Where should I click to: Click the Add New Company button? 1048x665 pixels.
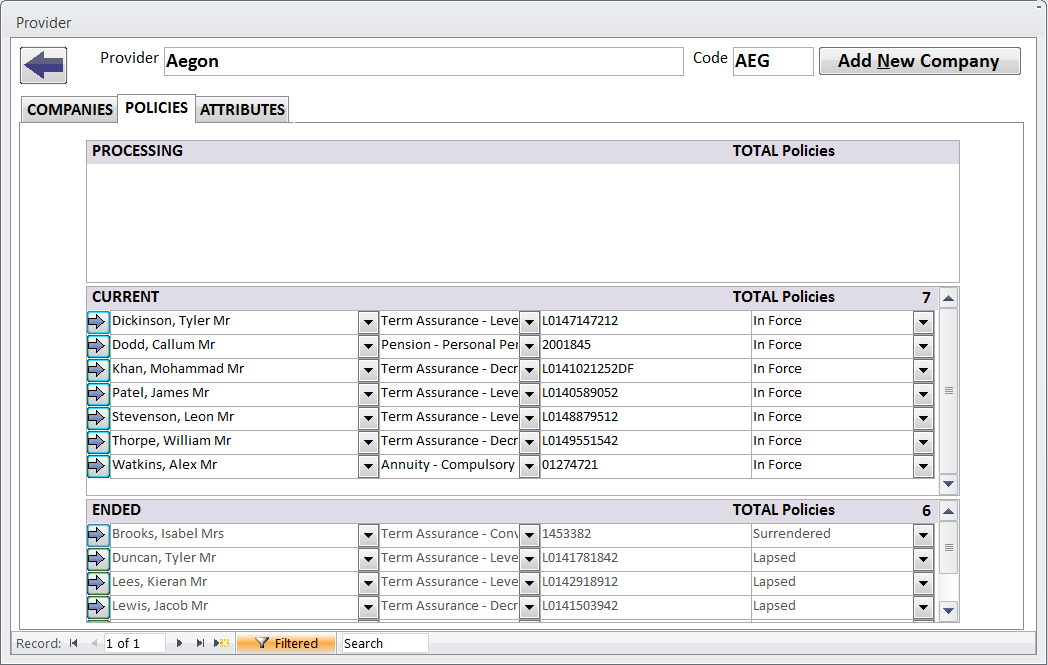[x=919, y=61]
